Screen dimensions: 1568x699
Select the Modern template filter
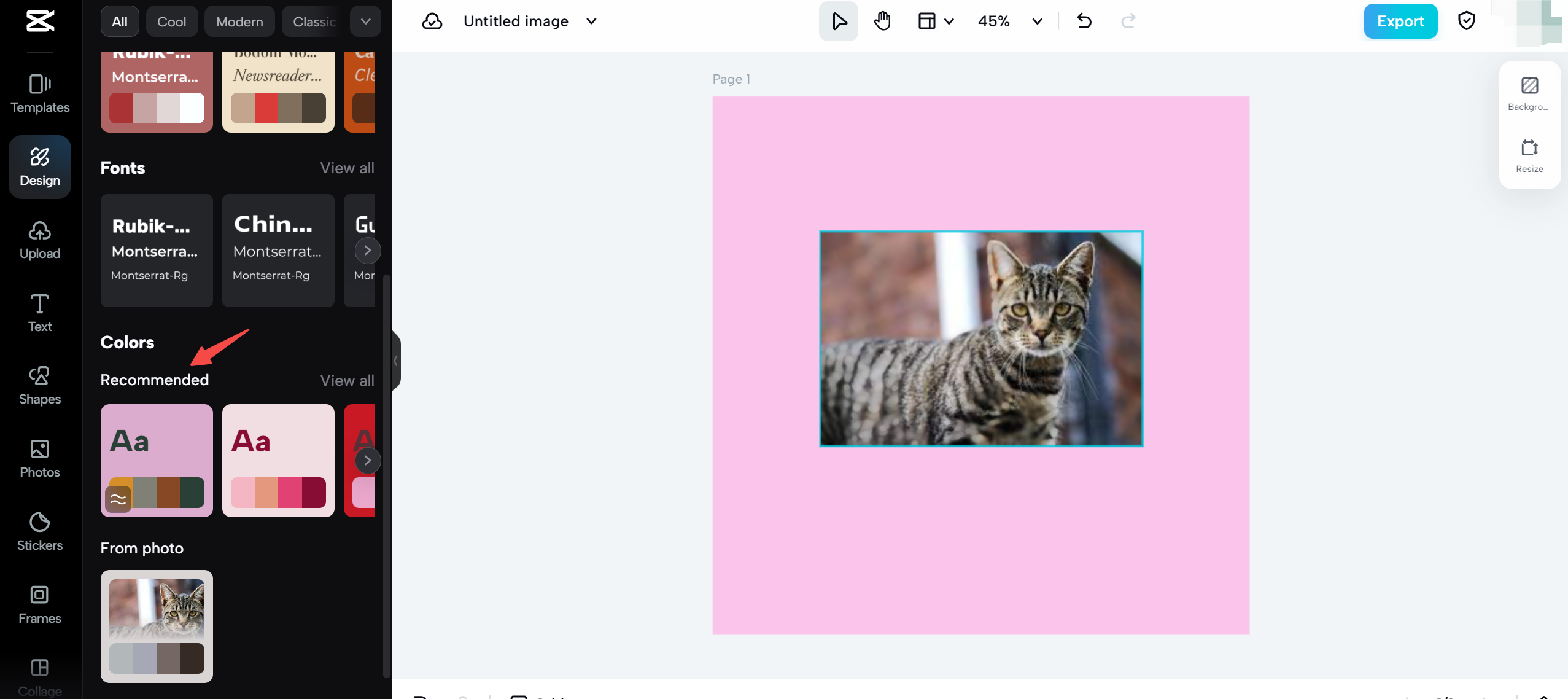point(239,21)
